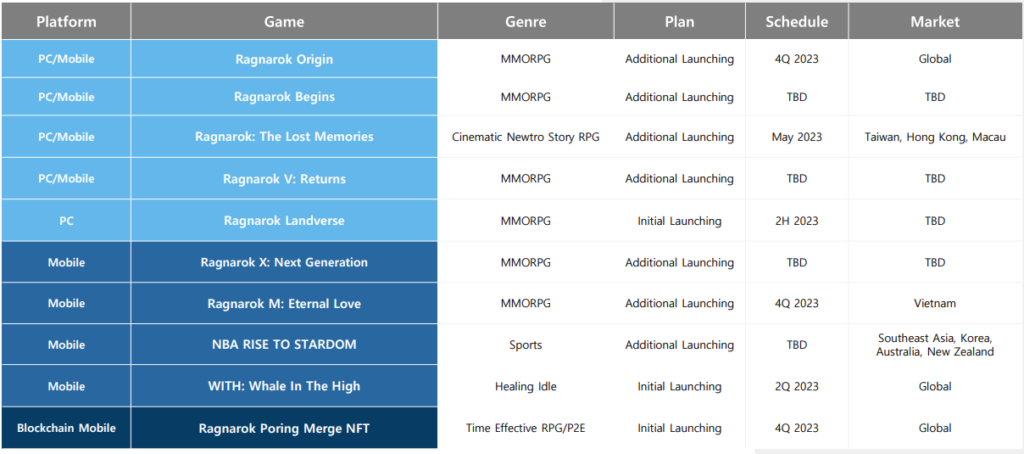This screenshot has width=1024, height=454.
Task: Click Ragnarok Poring Merge NFT cell
Action: coord(284,428)
